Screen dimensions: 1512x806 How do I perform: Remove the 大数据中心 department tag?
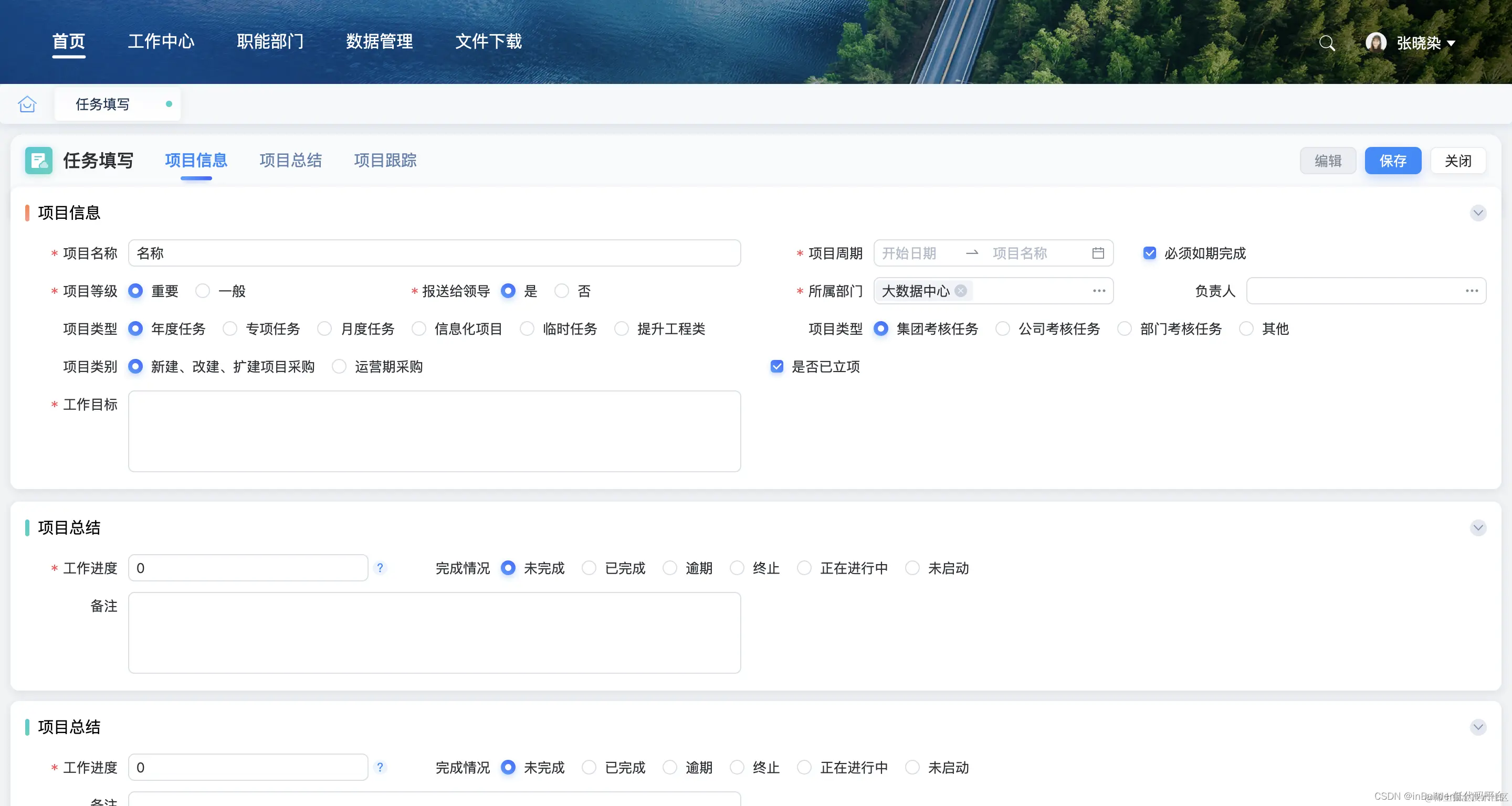961,291
